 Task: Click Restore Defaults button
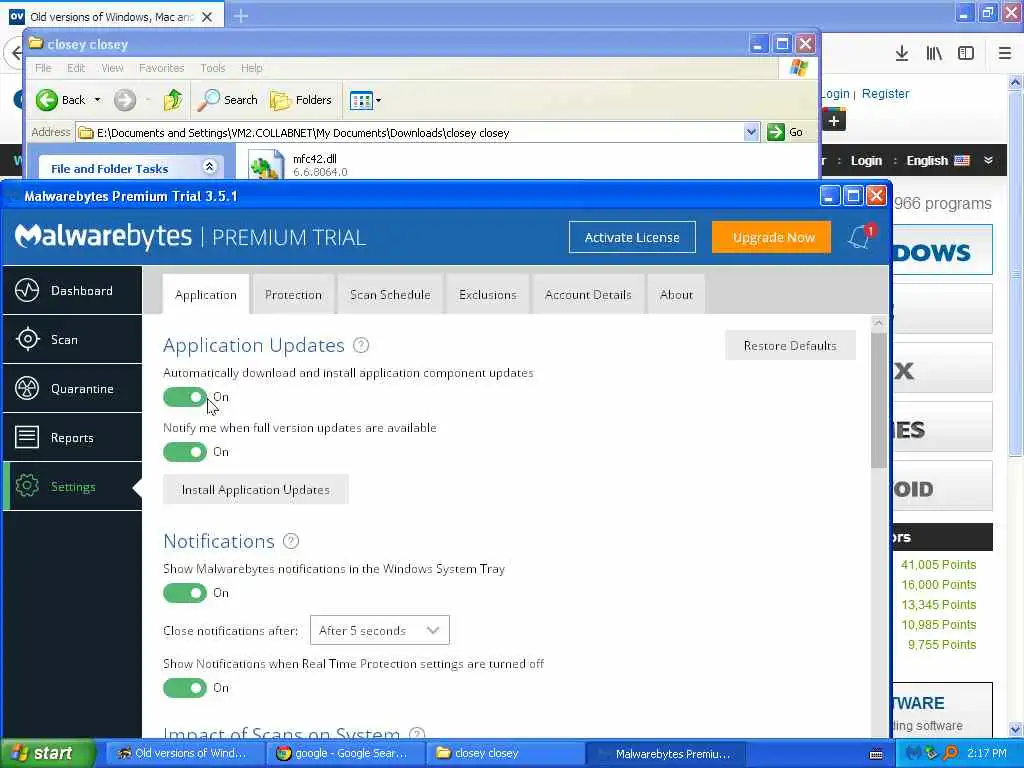tap(790, 345)
